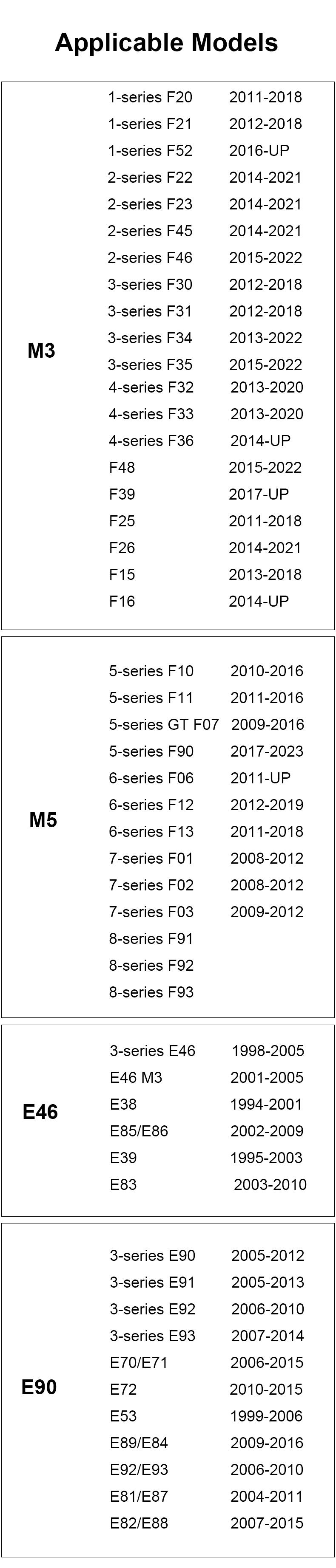Click the bold E90 group label
The image size is (336, 1568).
pyautogui.click(x=39, y=1387)
